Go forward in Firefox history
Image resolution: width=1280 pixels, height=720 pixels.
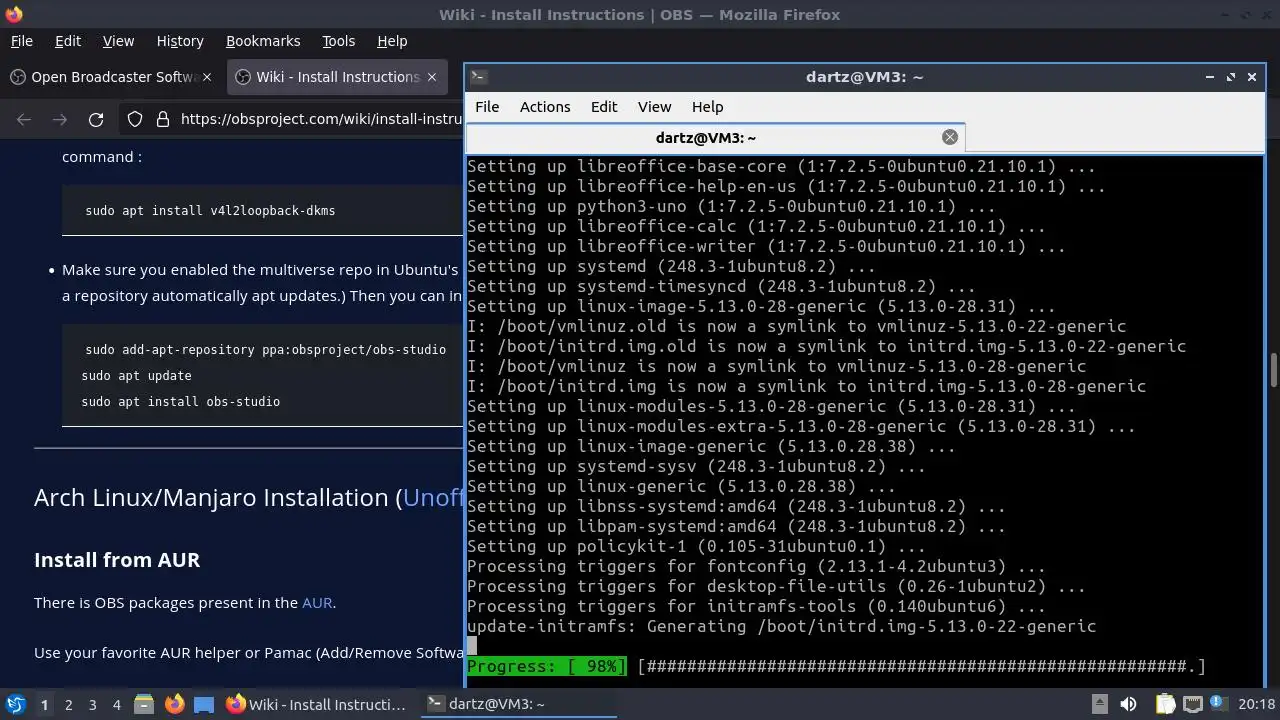(x=60, y=120)
